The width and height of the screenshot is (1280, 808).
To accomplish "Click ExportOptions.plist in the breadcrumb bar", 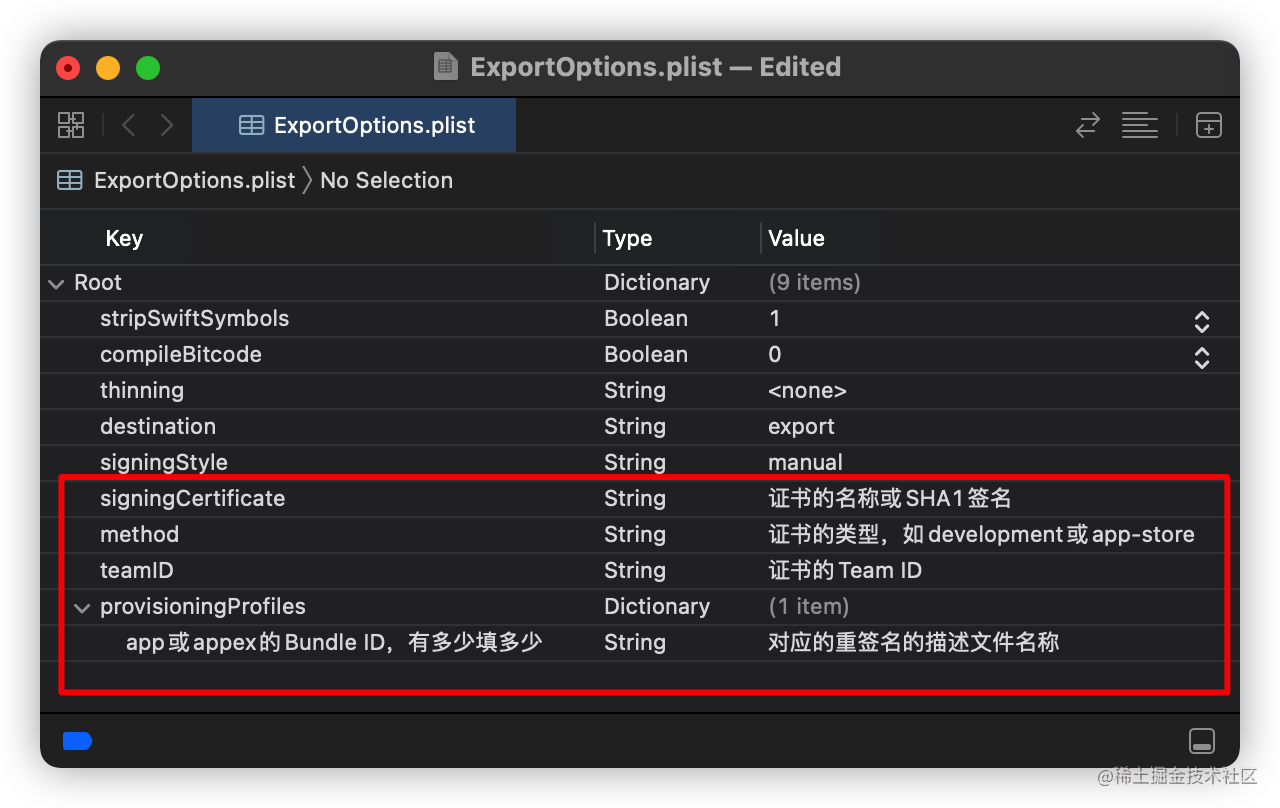I will pyautogui.click(x=195, y=180).
